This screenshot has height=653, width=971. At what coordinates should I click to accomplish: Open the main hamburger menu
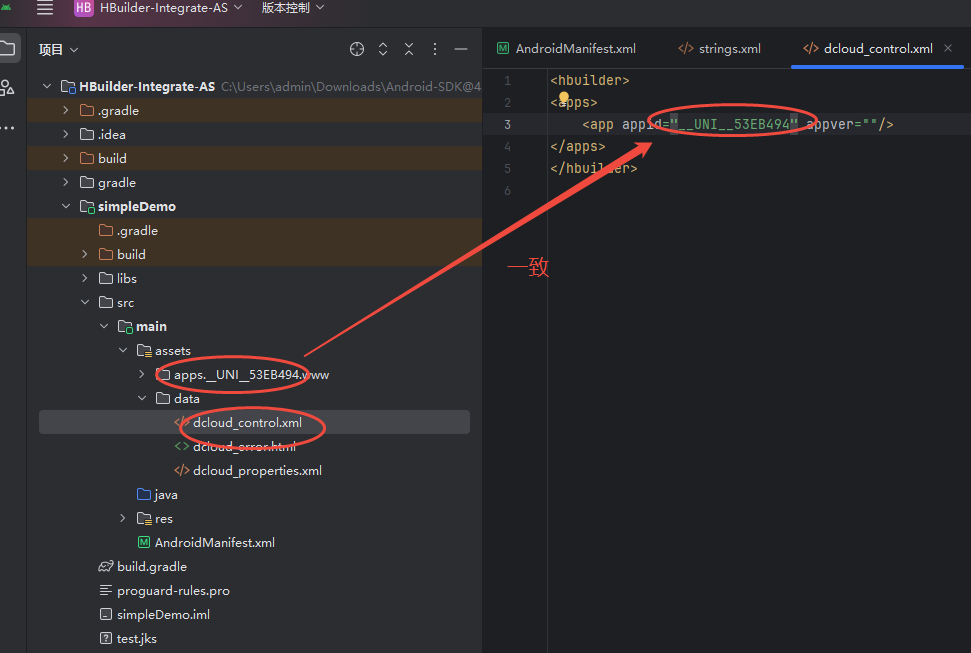45,7
